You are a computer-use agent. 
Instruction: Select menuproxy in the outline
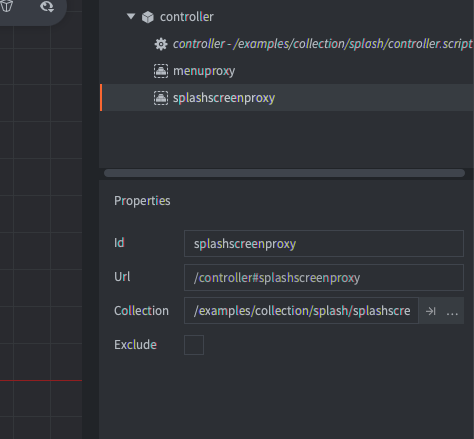coord(204,71)
